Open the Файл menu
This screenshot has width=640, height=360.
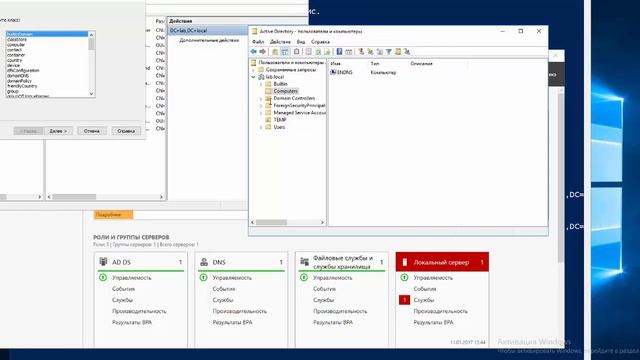(258, 42)
